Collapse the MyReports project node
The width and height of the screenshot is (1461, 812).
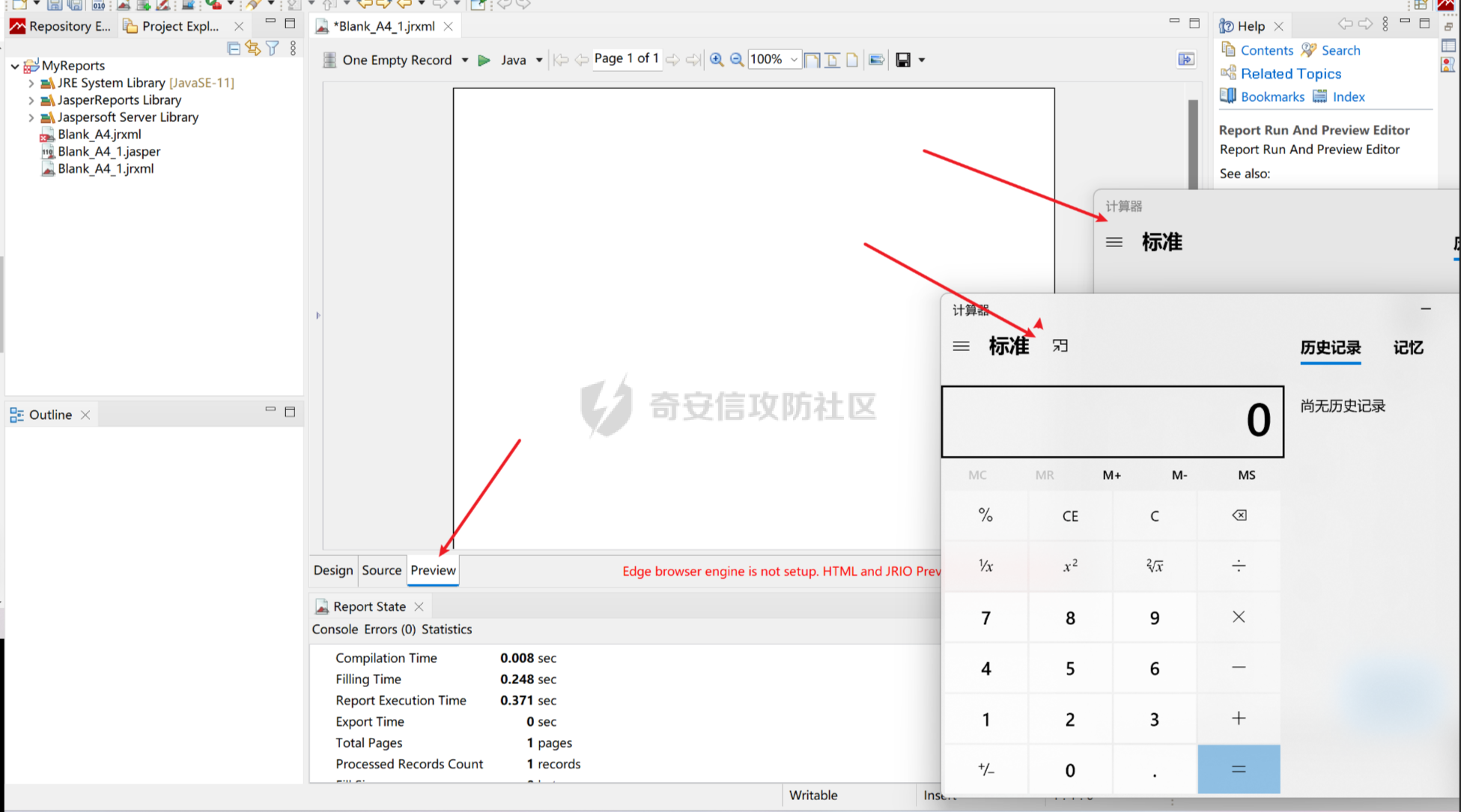click(15, 66)
